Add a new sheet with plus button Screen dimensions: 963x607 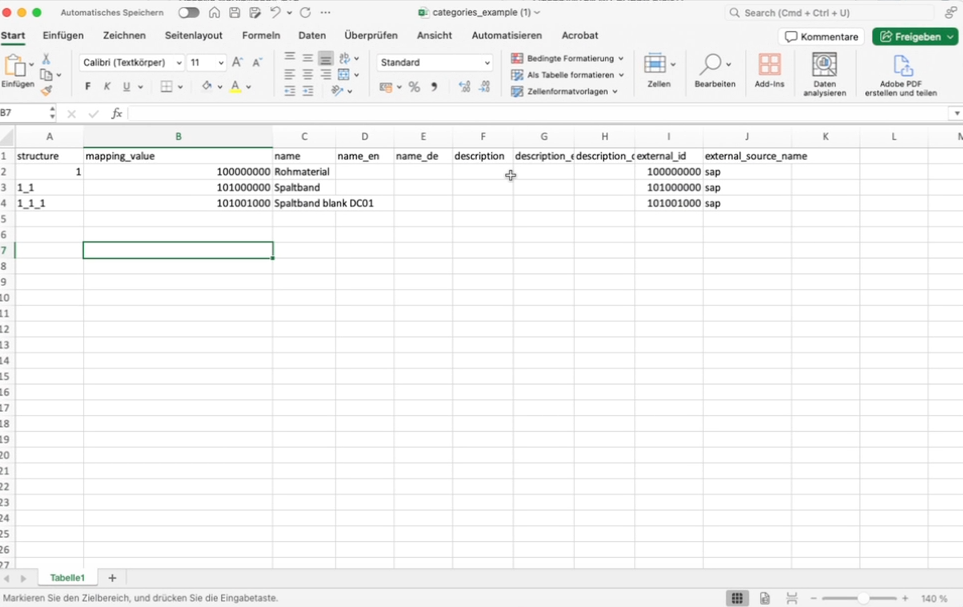[x=112, y=578]
